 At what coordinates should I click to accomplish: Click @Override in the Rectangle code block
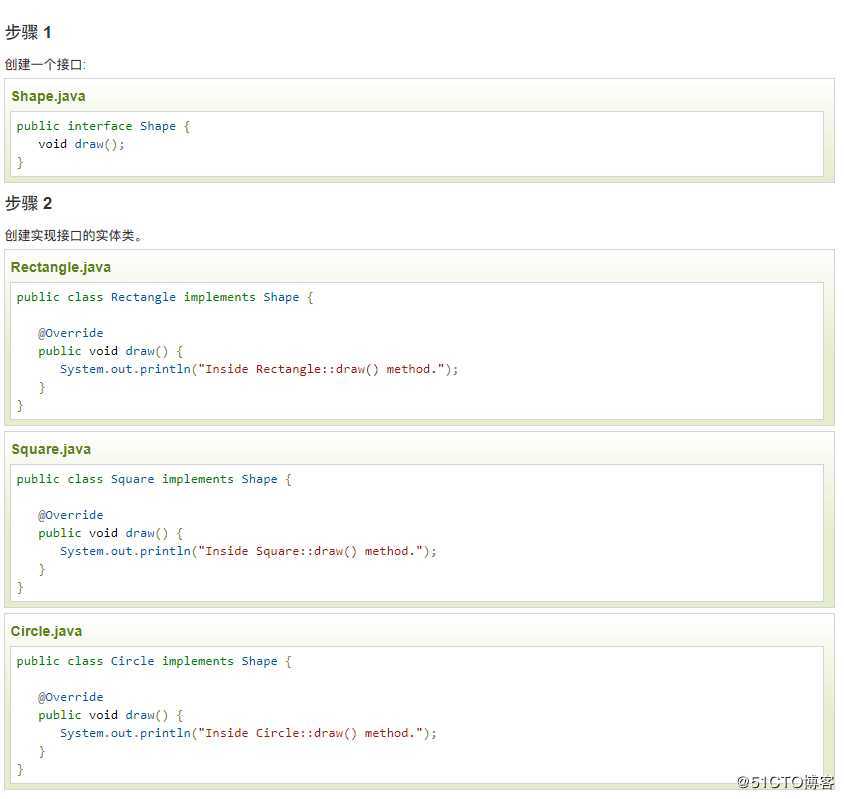coord(71,333)
